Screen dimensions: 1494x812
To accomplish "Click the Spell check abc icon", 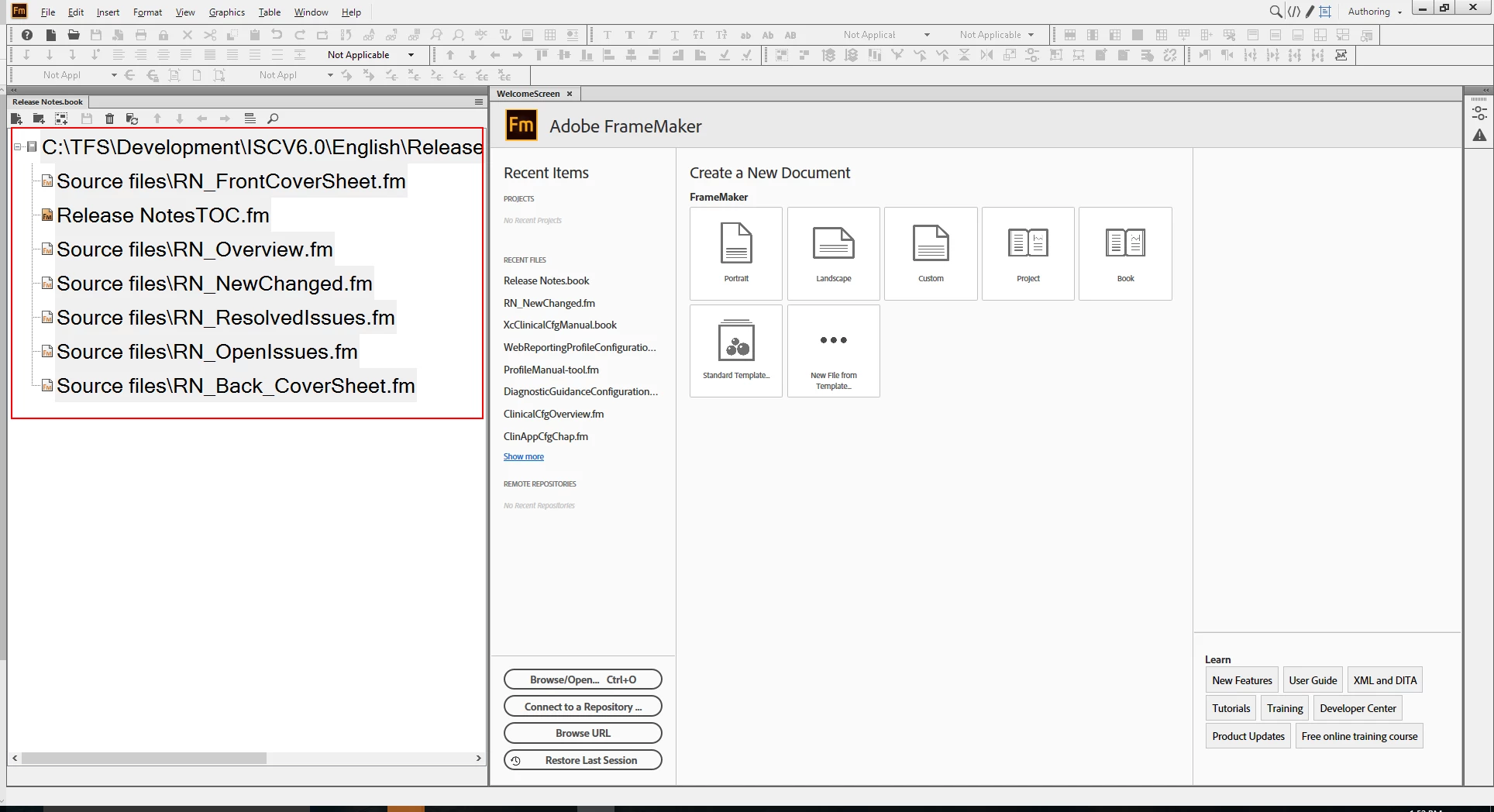I will tap(481, 35).
